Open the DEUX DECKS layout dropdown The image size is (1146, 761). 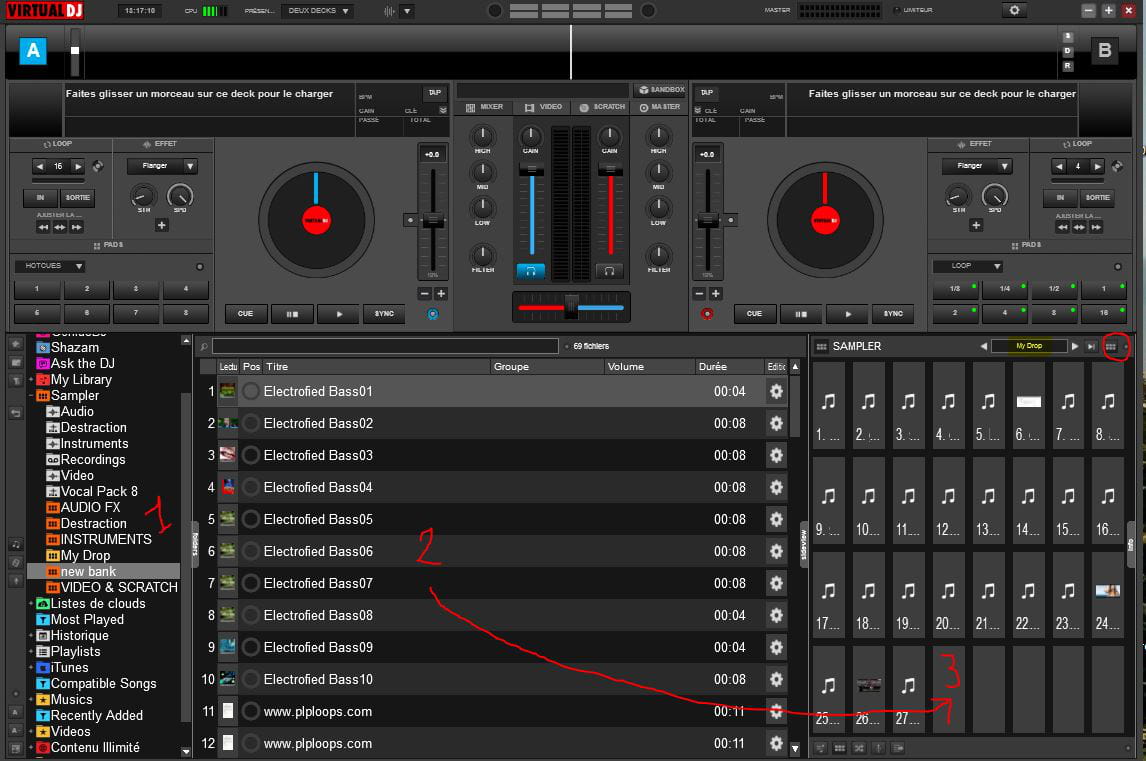coord(317,11)
